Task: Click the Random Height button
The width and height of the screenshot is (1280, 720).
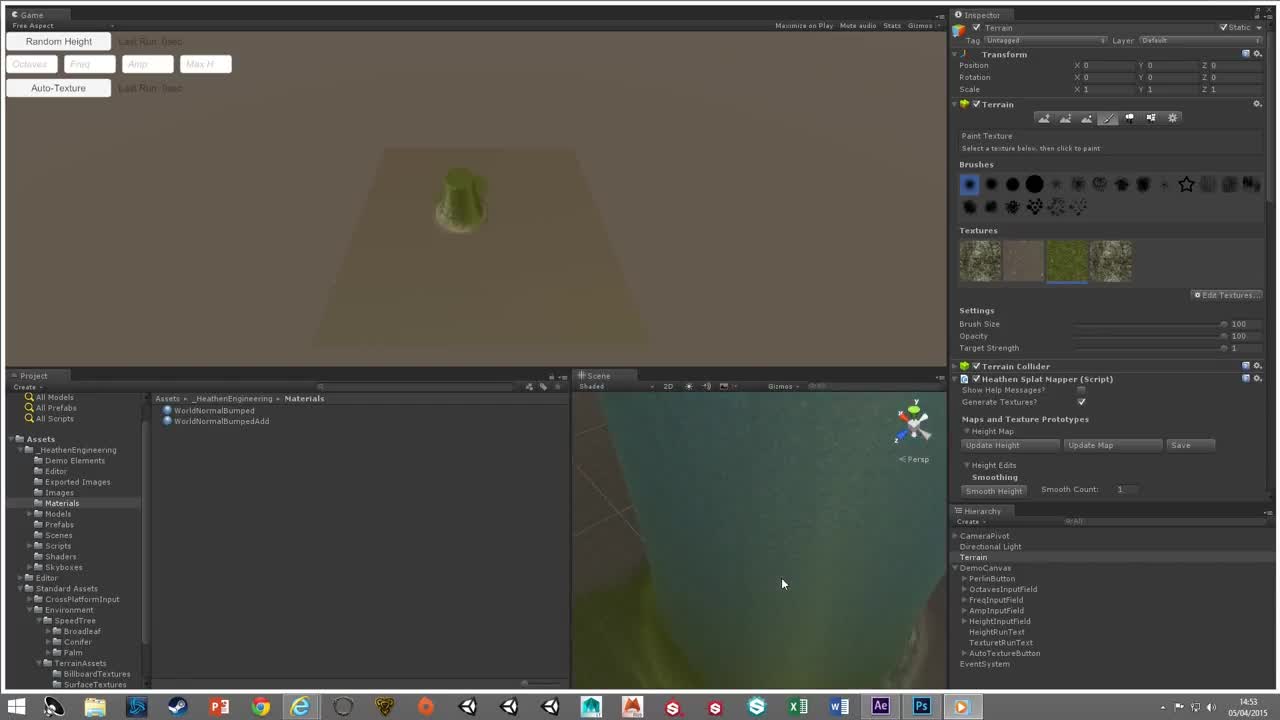Action: (x=58, y=41)
